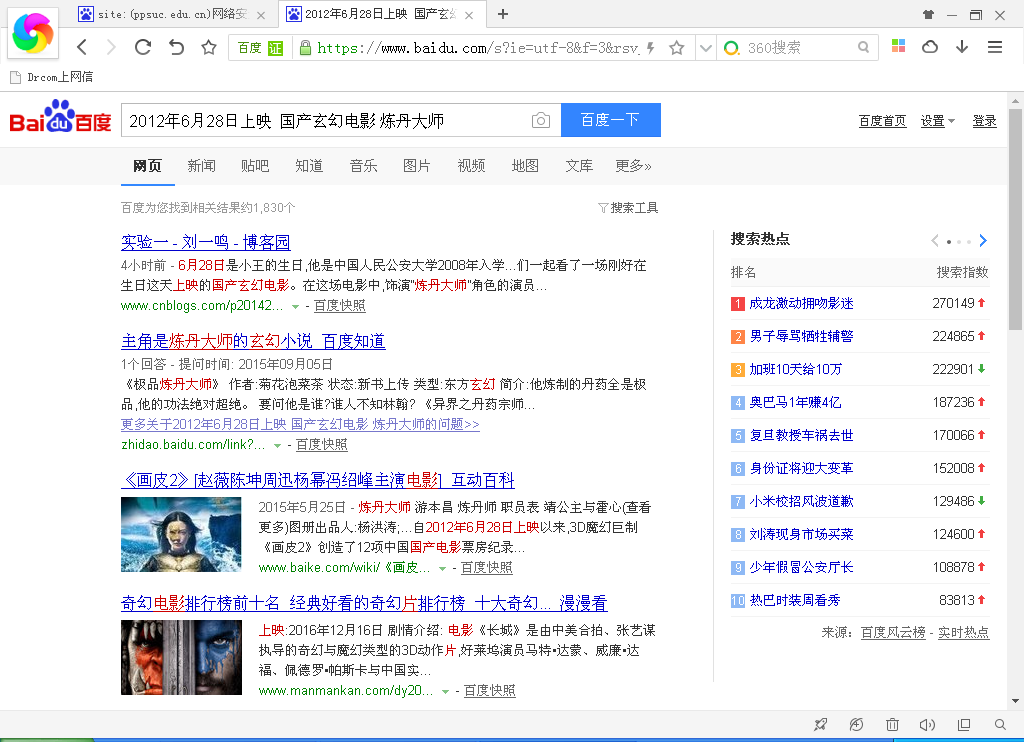1024x742 pixels.
Task: Click the ad-block icon in the status bar
Action: pos(856,724)
